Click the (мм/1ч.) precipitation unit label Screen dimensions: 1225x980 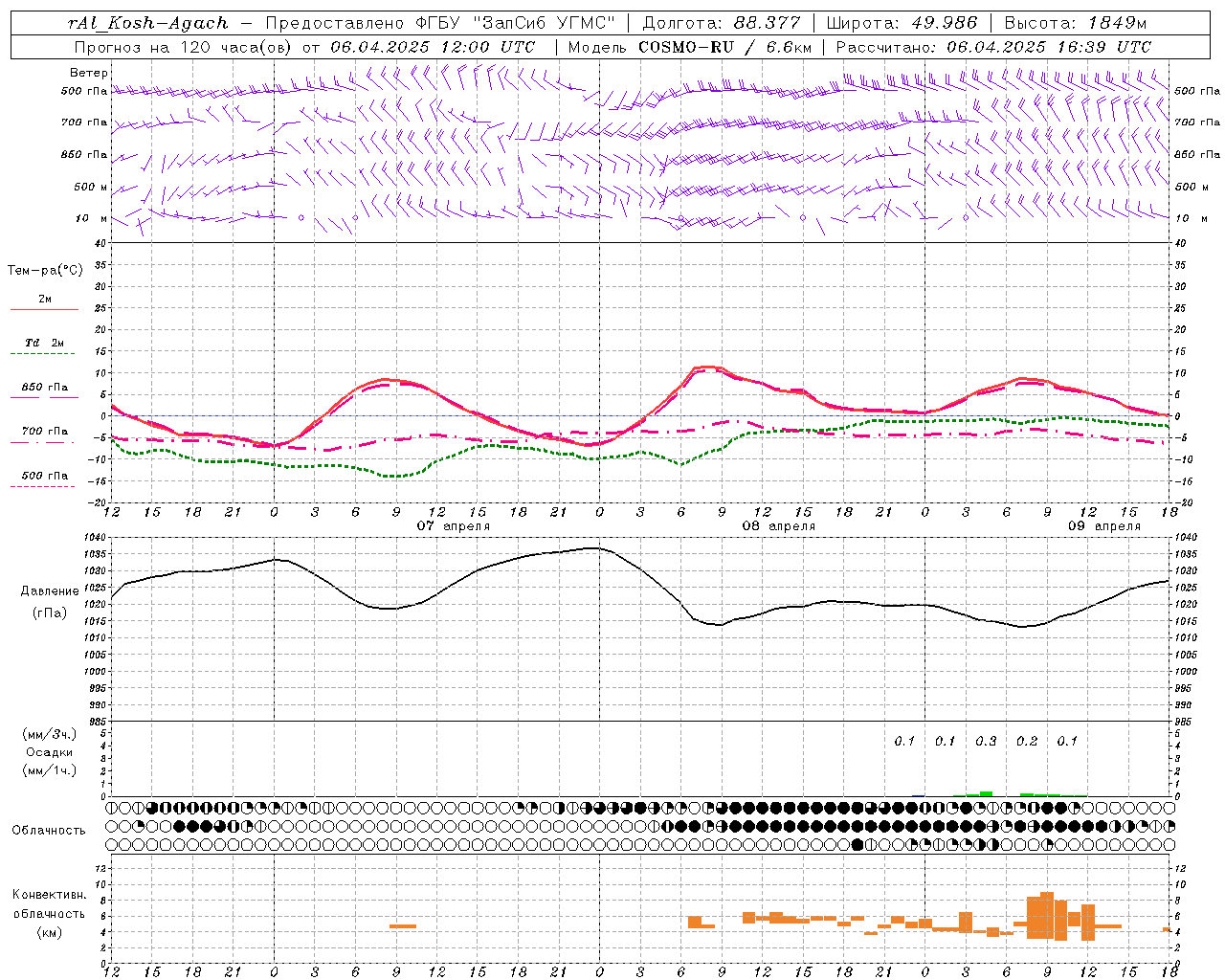[x=50, y=770]
